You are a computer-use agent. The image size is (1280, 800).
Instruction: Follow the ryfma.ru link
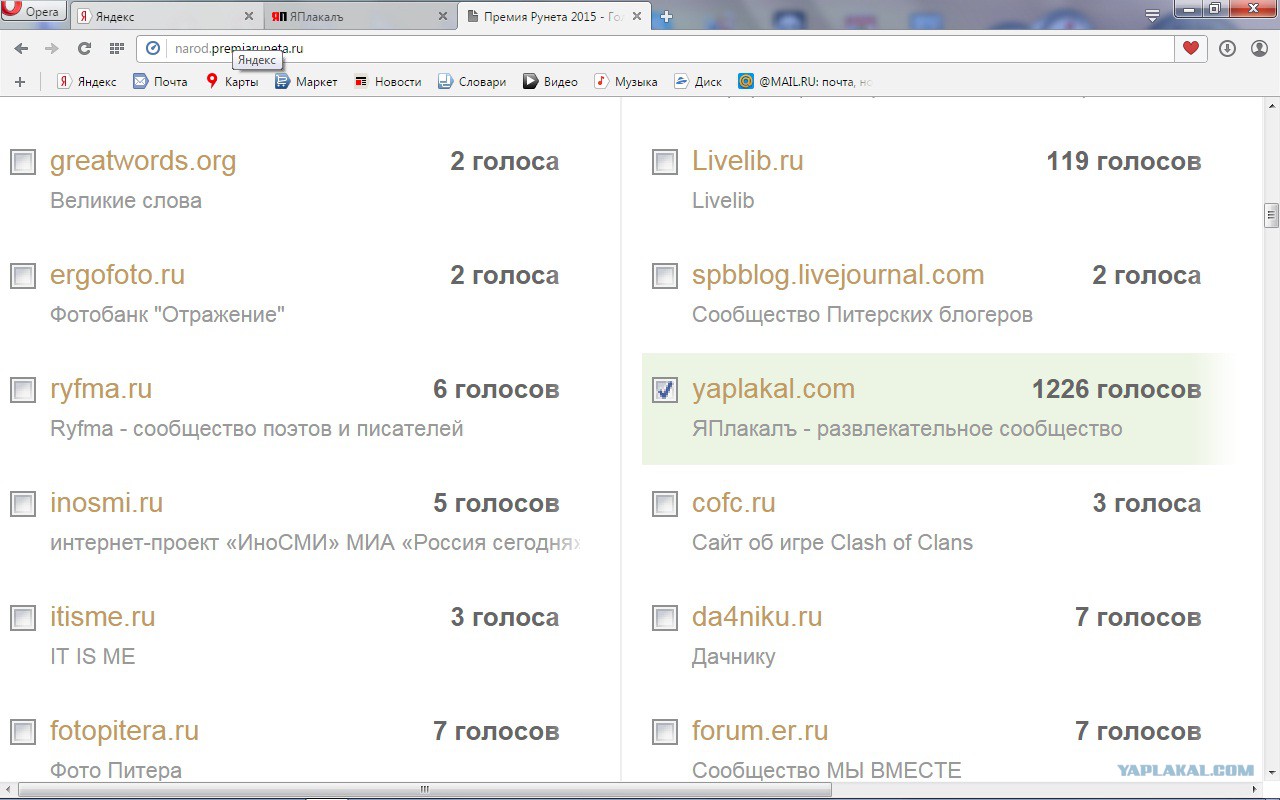click(x=101, y=389)
